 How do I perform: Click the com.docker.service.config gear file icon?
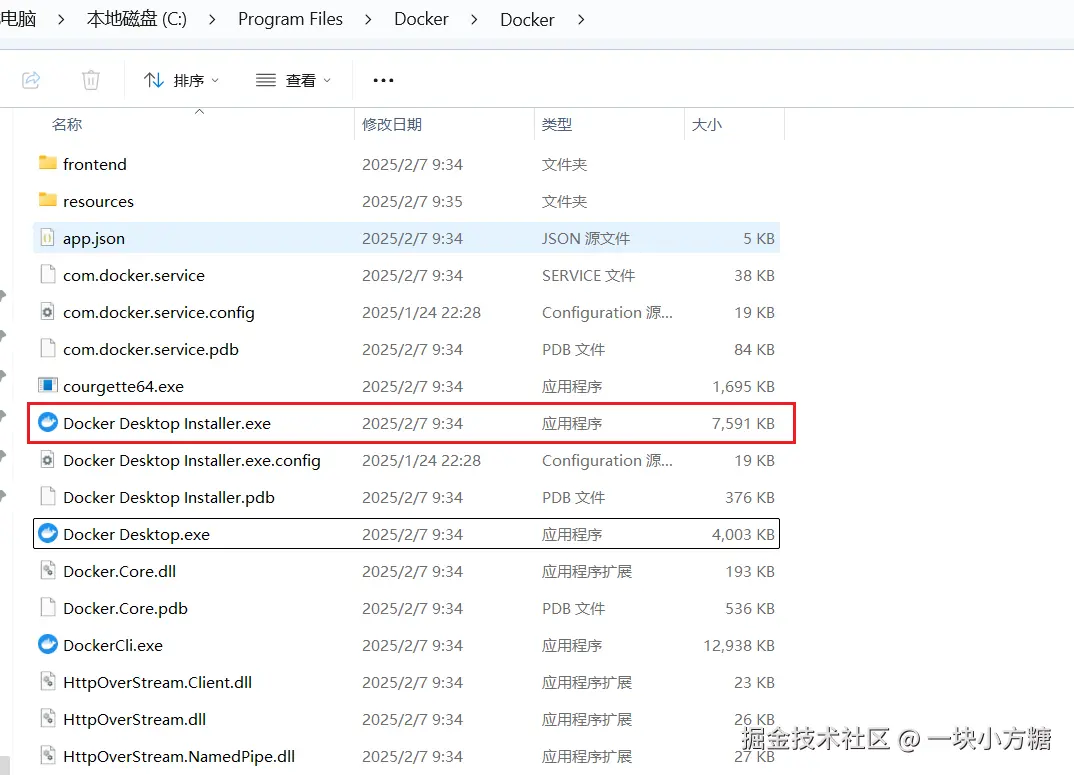[47, 312]
